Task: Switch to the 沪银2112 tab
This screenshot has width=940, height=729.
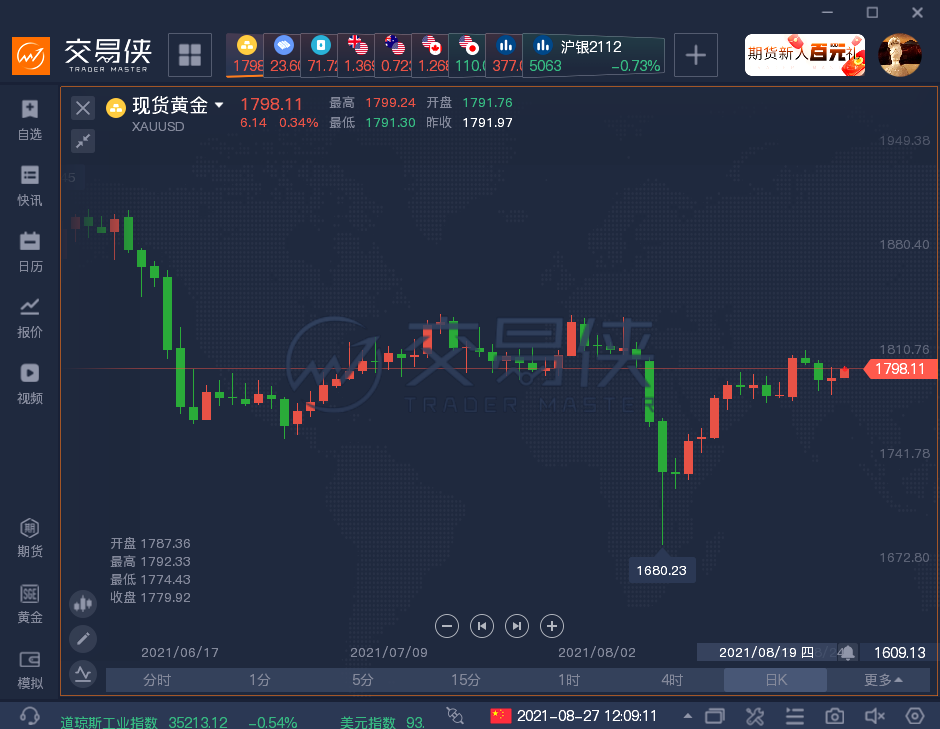Action: click(x=594, y=55)
